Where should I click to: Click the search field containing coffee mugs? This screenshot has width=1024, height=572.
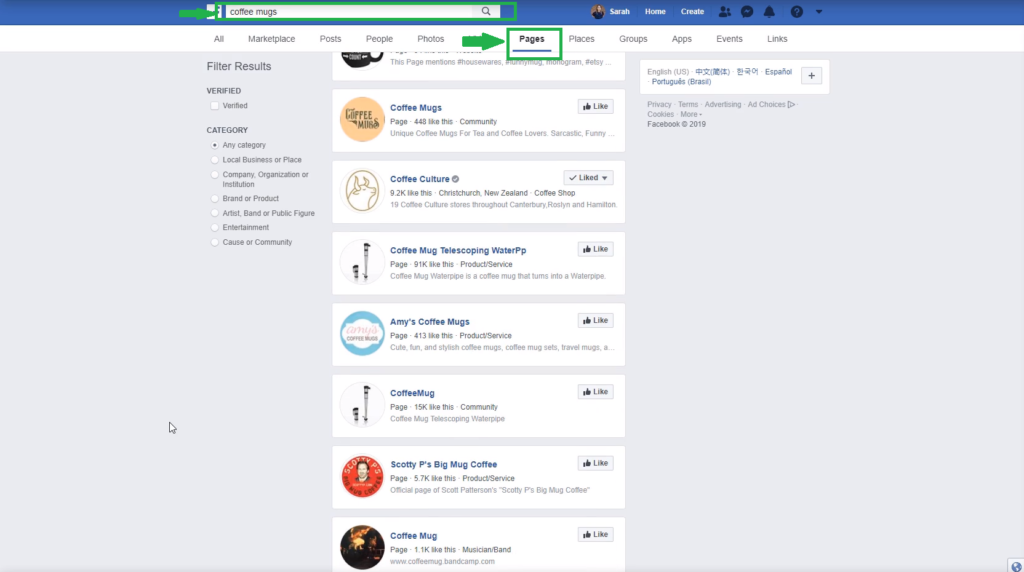349,11
